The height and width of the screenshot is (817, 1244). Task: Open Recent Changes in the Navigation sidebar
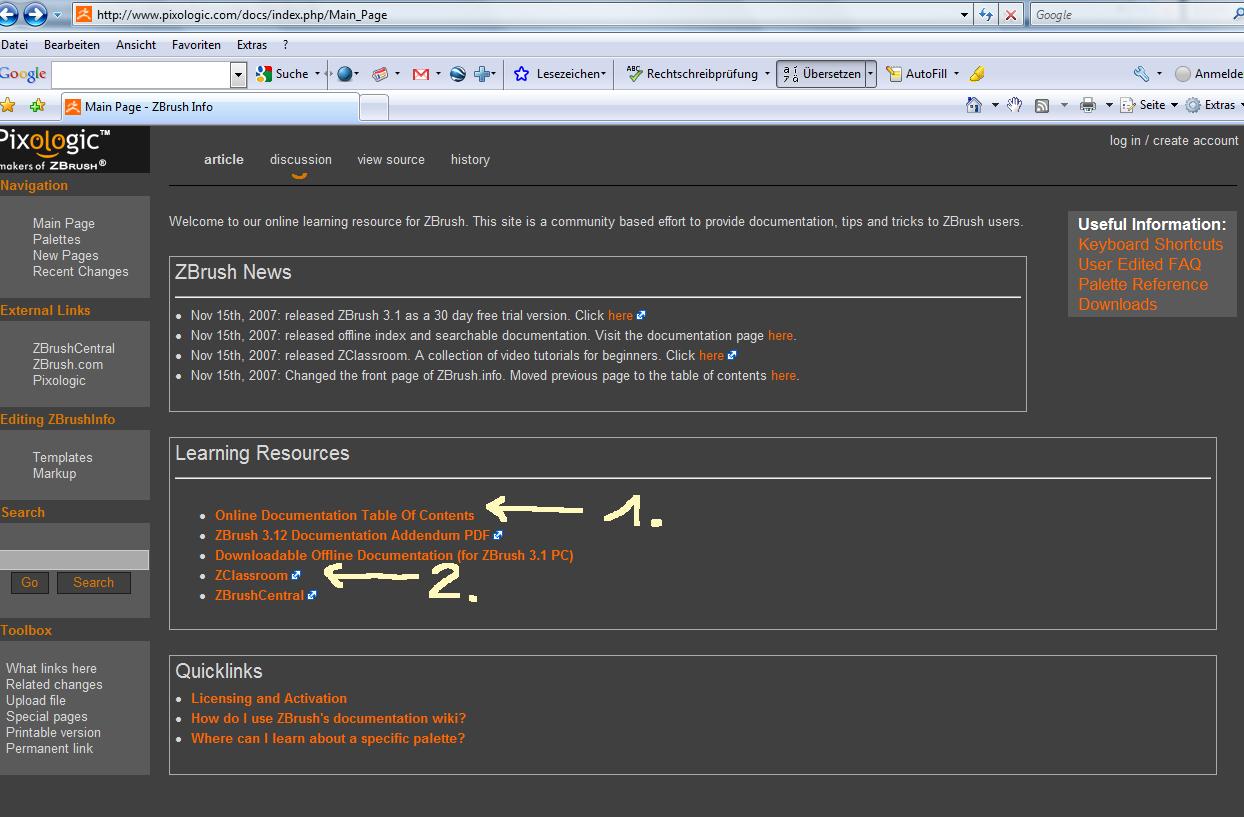pos(81,272)
